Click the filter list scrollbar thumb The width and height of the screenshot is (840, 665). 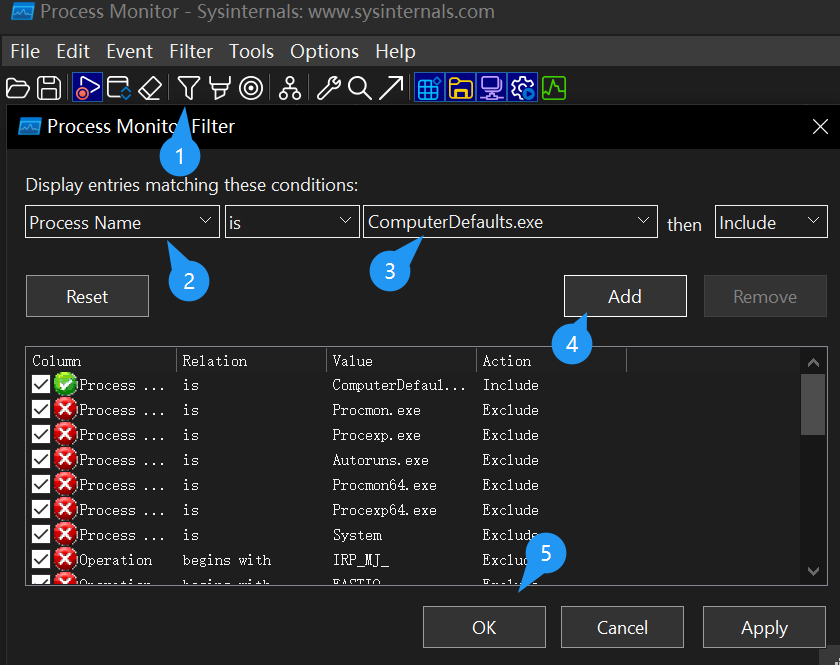pos(813,405)
